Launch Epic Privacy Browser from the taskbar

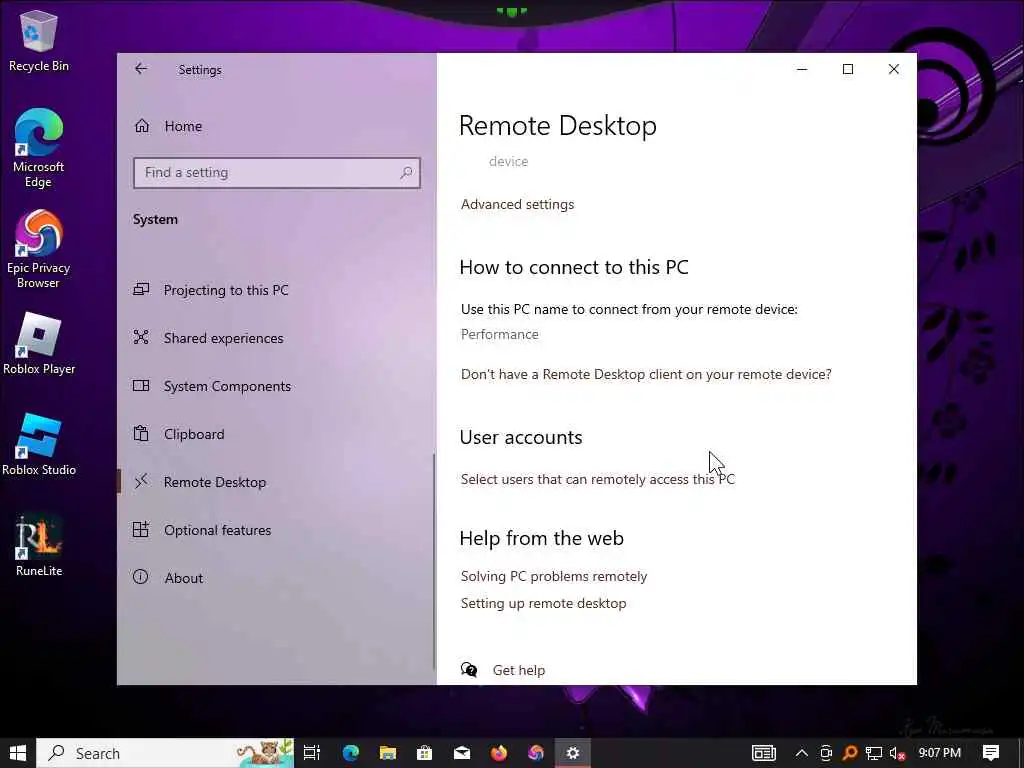coord(536,753)
